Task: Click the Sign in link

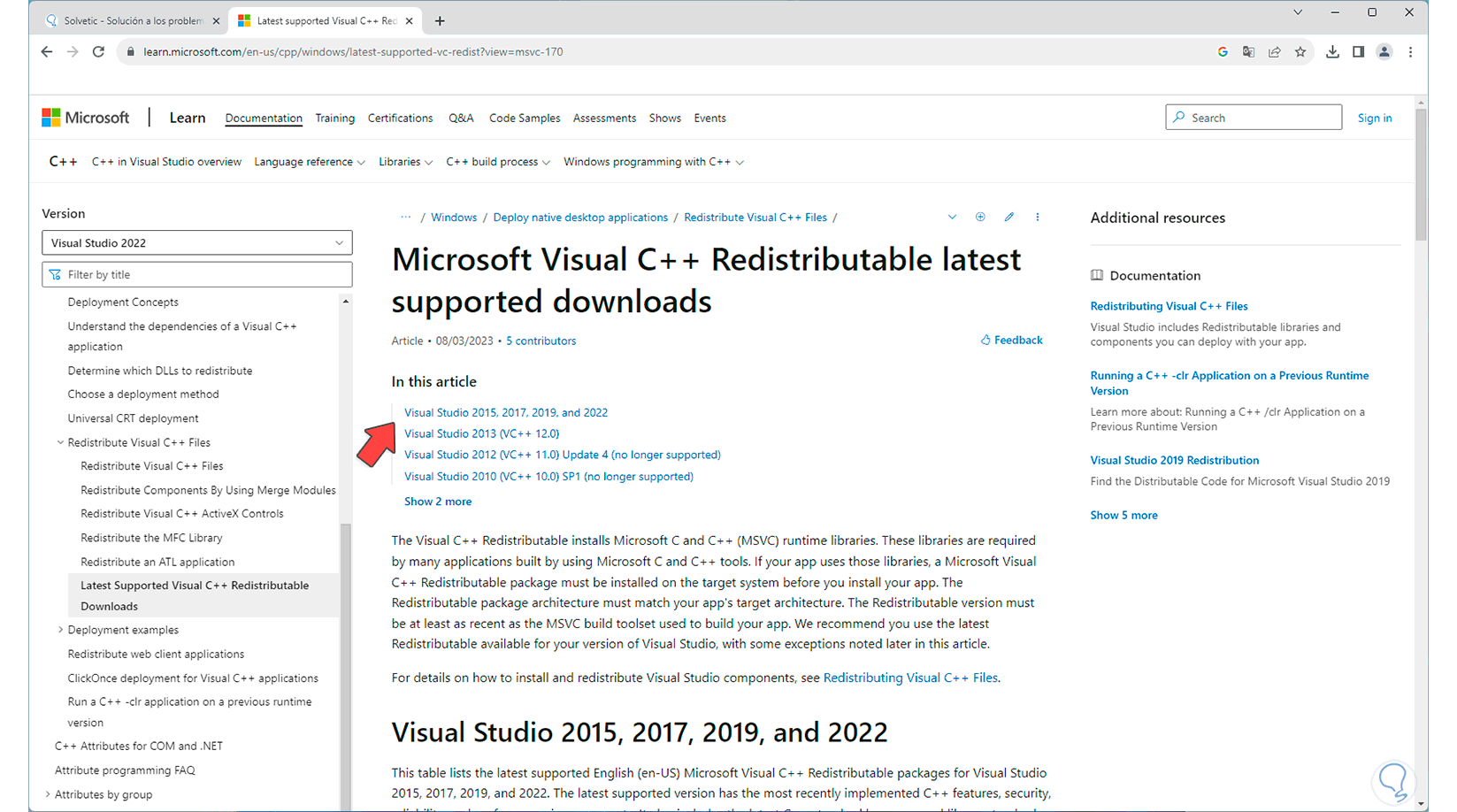Action: pyautogui.click(x=1375, y=118)
